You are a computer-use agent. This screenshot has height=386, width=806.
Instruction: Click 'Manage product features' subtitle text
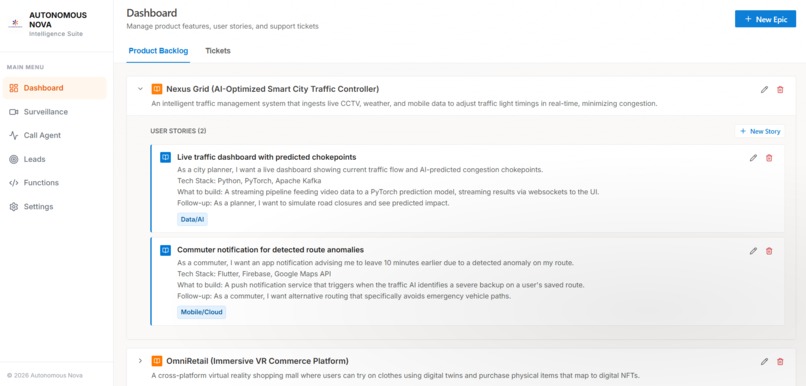tap(223, 26)
